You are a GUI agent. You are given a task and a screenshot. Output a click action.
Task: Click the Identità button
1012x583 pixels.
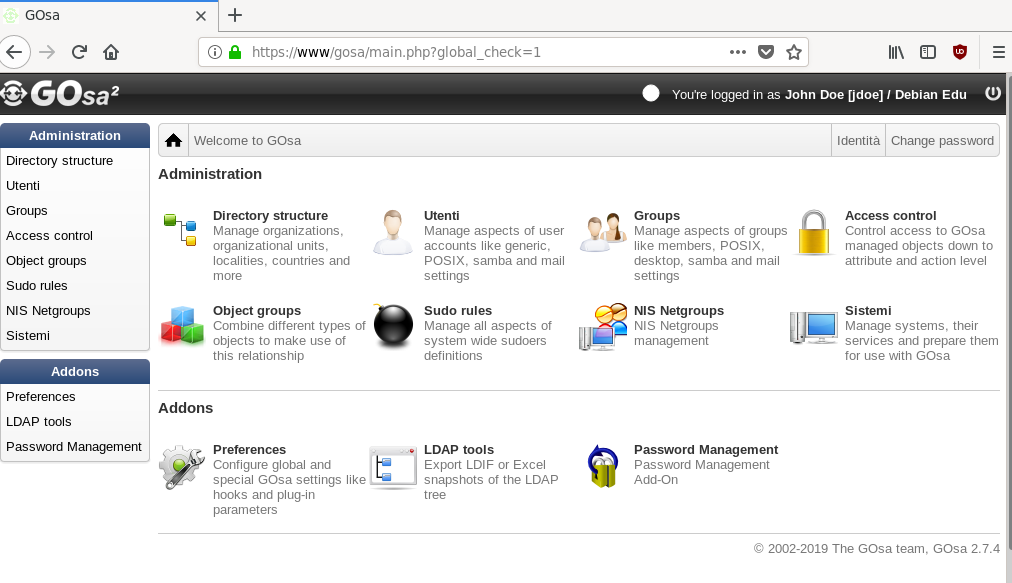tap(858, 141)
